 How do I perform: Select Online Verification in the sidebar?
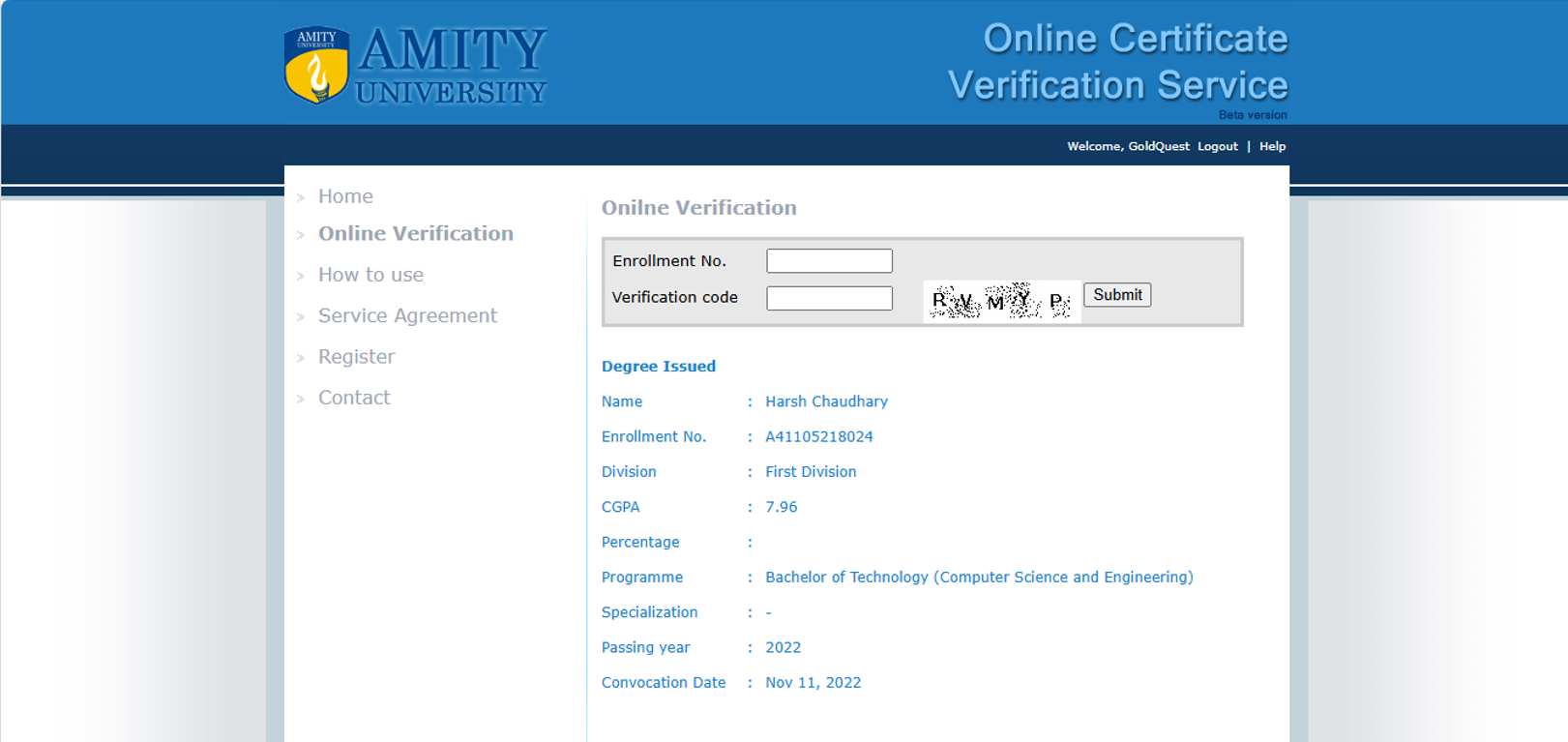pyautogui.click(x=416, y=234)
